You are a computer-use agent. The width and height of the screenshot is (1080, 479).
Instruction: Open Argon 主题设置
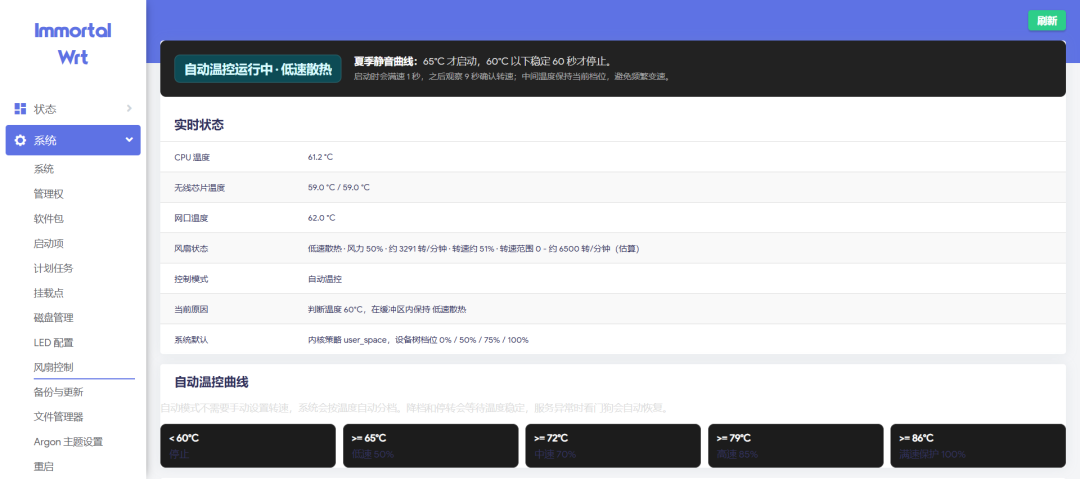tap(68, 442)
